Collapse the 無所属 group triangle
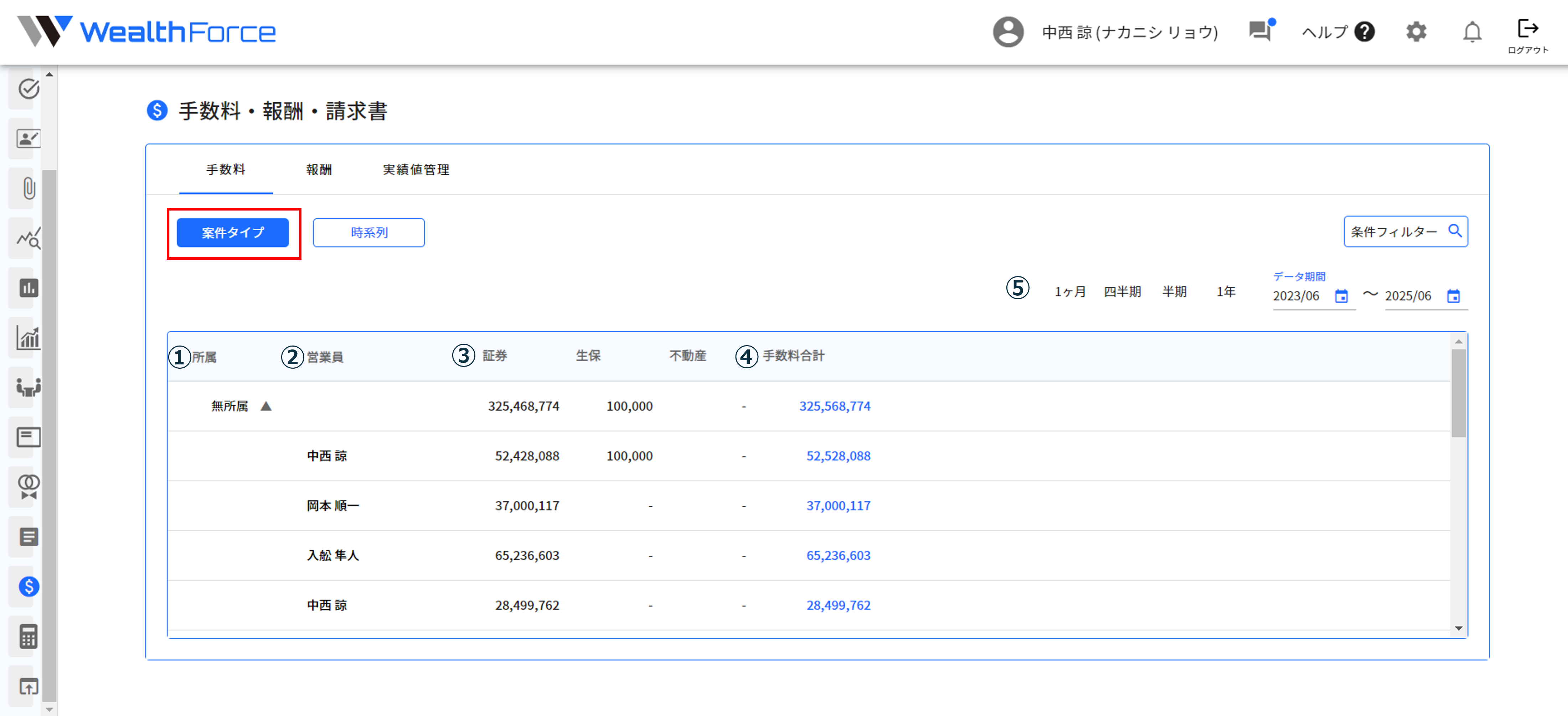The width and height of the screenshot is (1568, 716). coord(266,406)
